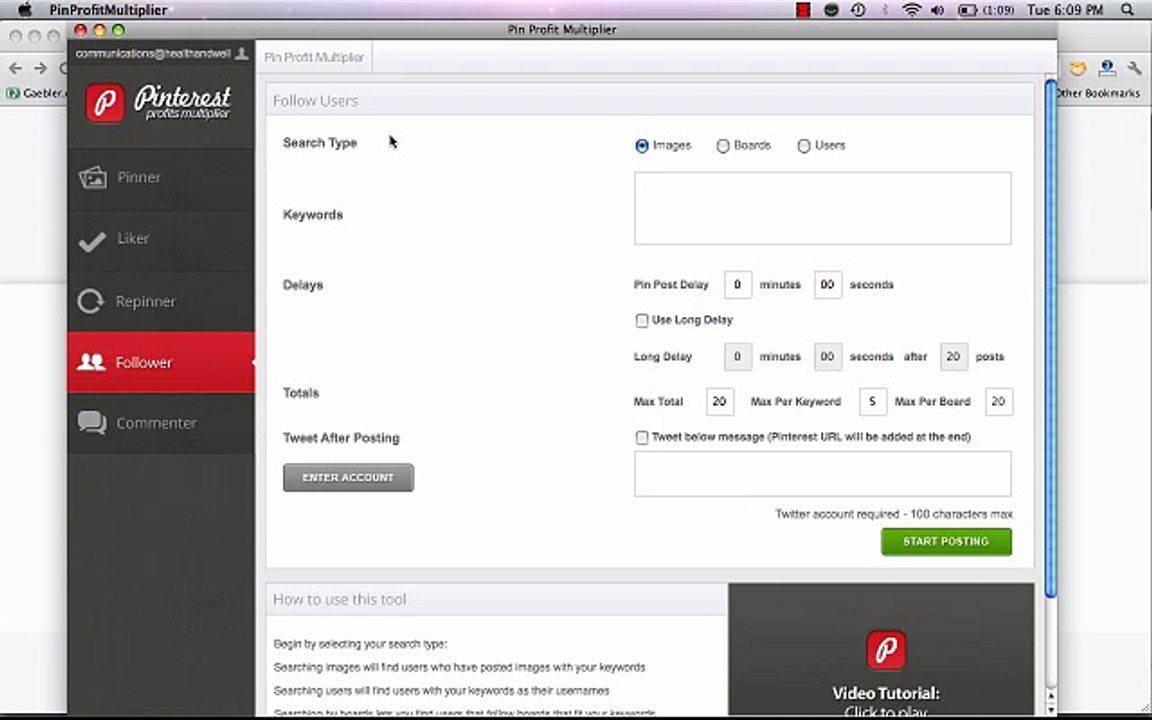Select the Follower sidebar item

161,362
